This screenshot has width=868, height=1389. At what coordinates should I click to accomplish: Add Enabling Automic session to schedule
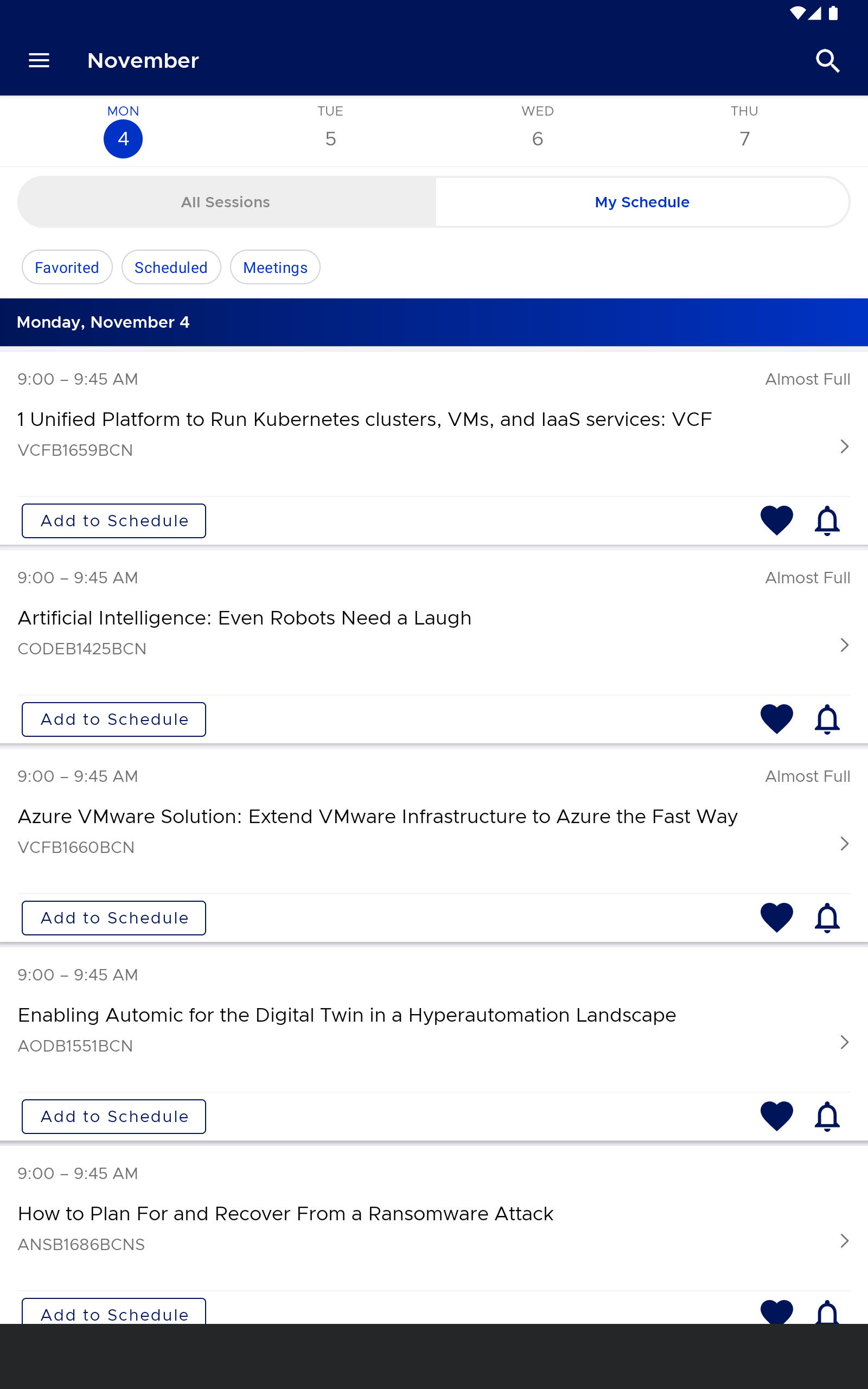(x=114, y=1117)
